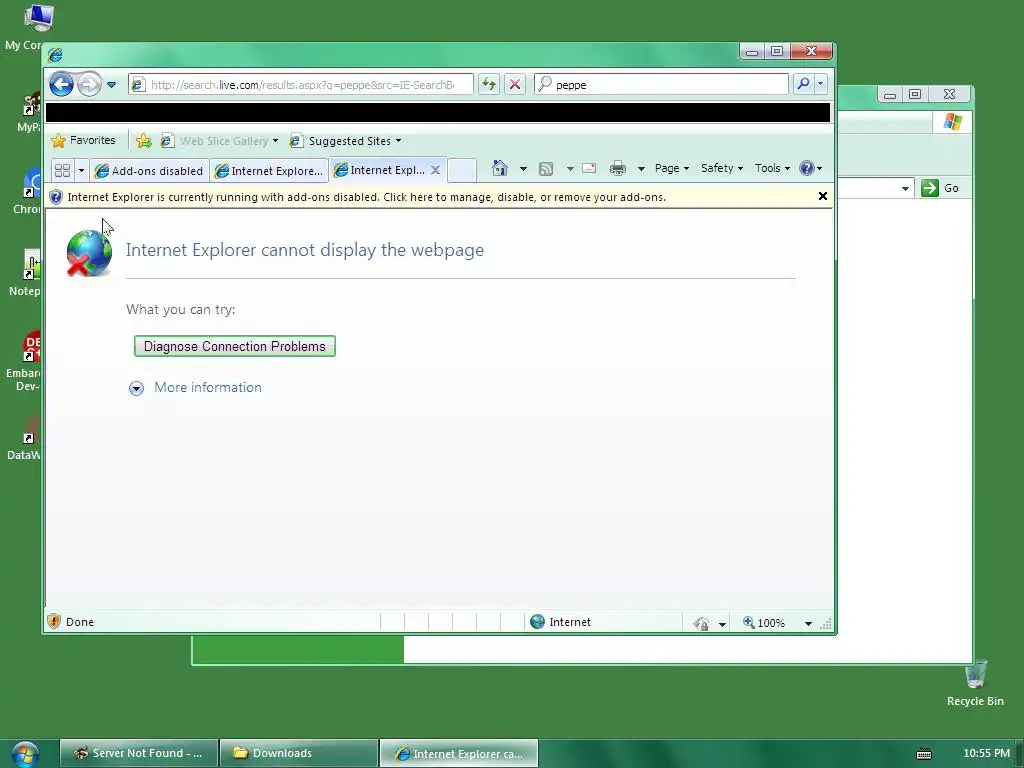This screenshot has width=1024, height=768.
Task: Click the Home icon in command bar
Action: click(x=500, y=168)
